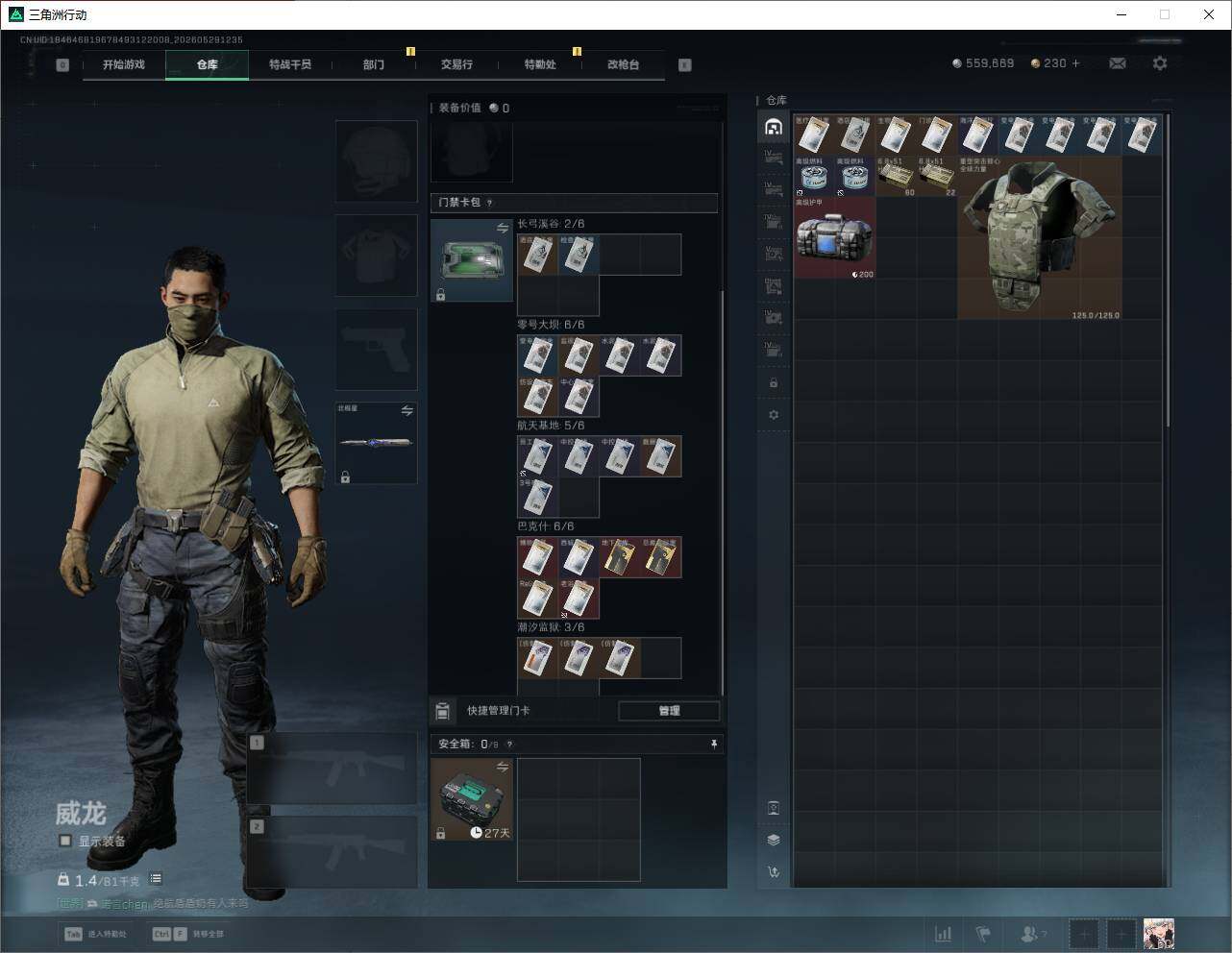Select the 仓库 tab
This screenshot has width=1232, height=953.
coord(208,64)
